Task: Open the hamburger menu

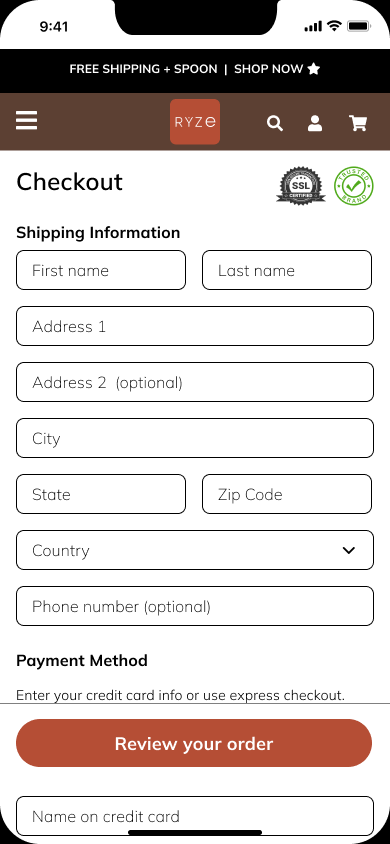Action: tap(26, 121)
